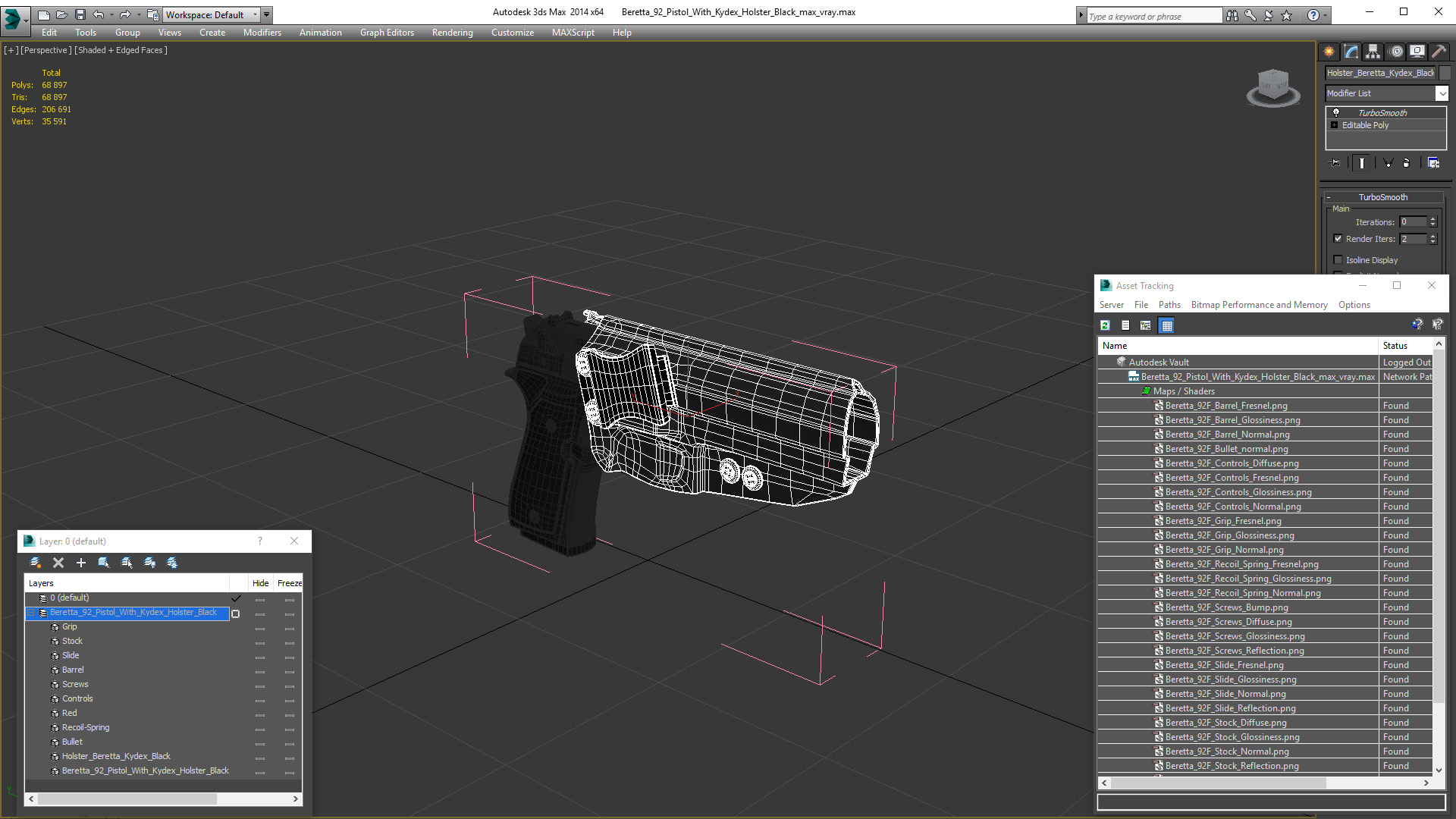The width and height of the screenshot is (1456, 819).
Task: Click the Pin Stack icon
Action: point(1335,162)
